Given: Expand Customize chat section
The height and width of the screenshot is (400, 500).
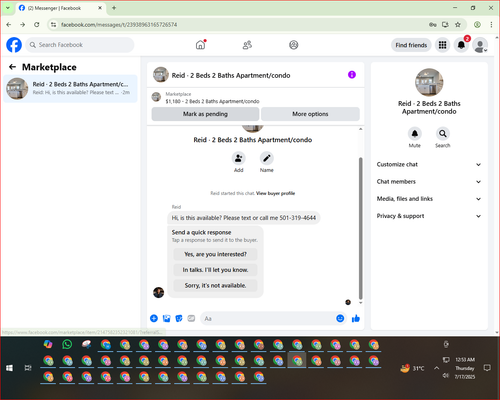Looking at the screenshot, I should click(x=429, y=164).
